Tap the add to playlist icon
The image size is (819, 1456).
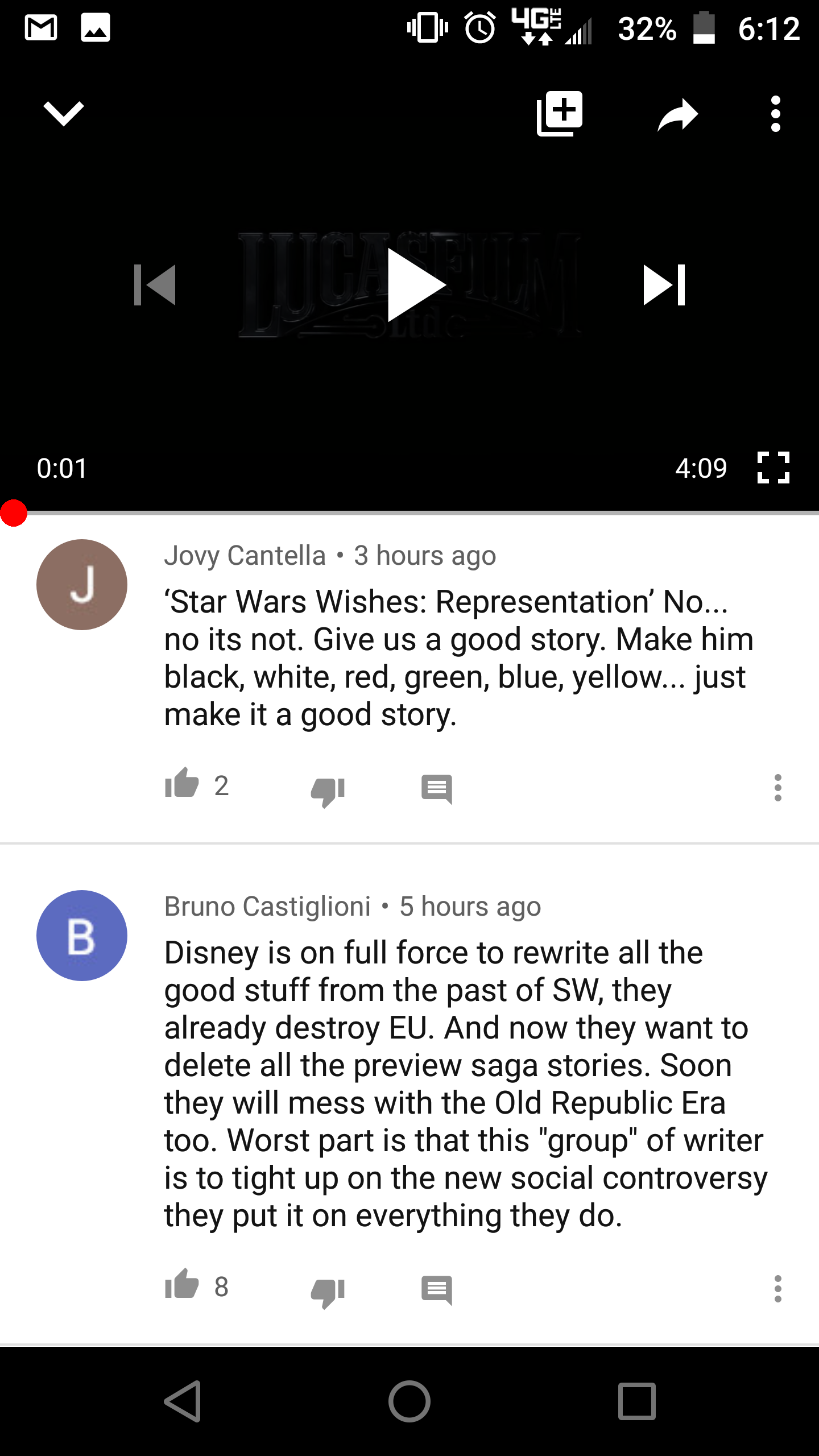tap(560, 113)
